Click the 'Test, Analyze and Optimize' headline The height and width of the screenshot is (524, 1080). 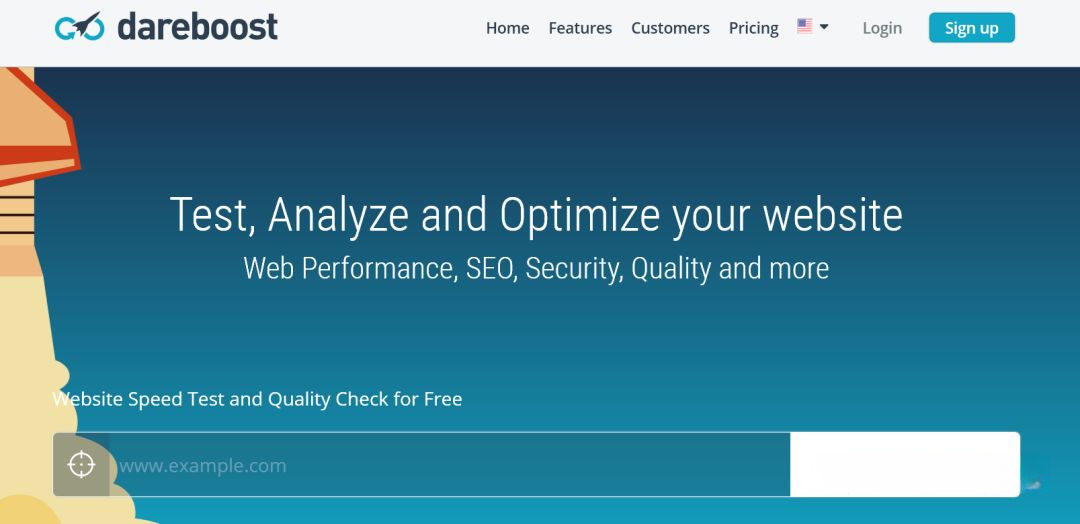(x=536, y=215)
